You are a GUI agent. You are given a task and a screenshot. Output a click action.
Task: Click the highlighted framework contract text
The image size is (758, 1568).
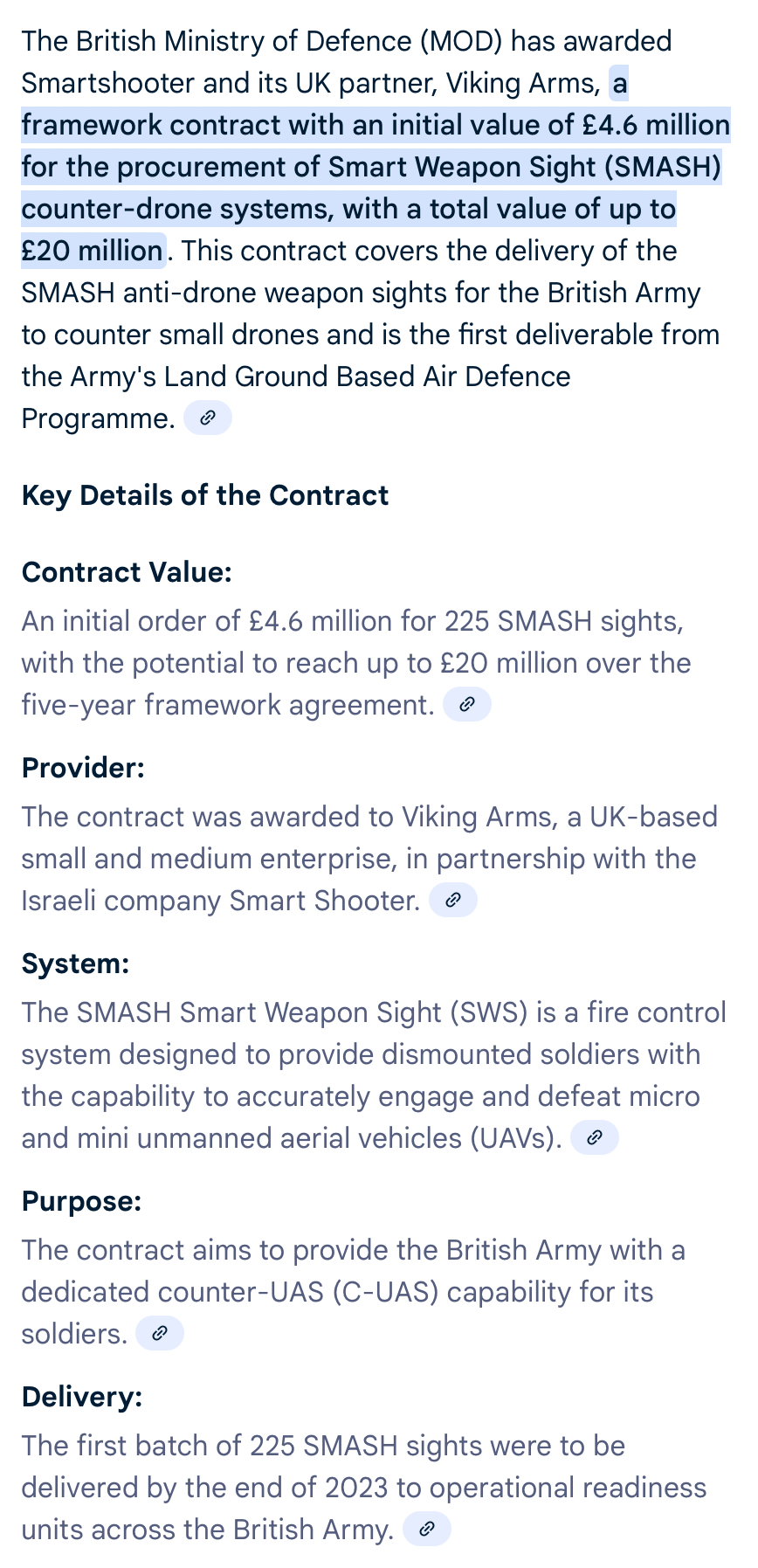[376, 167]
